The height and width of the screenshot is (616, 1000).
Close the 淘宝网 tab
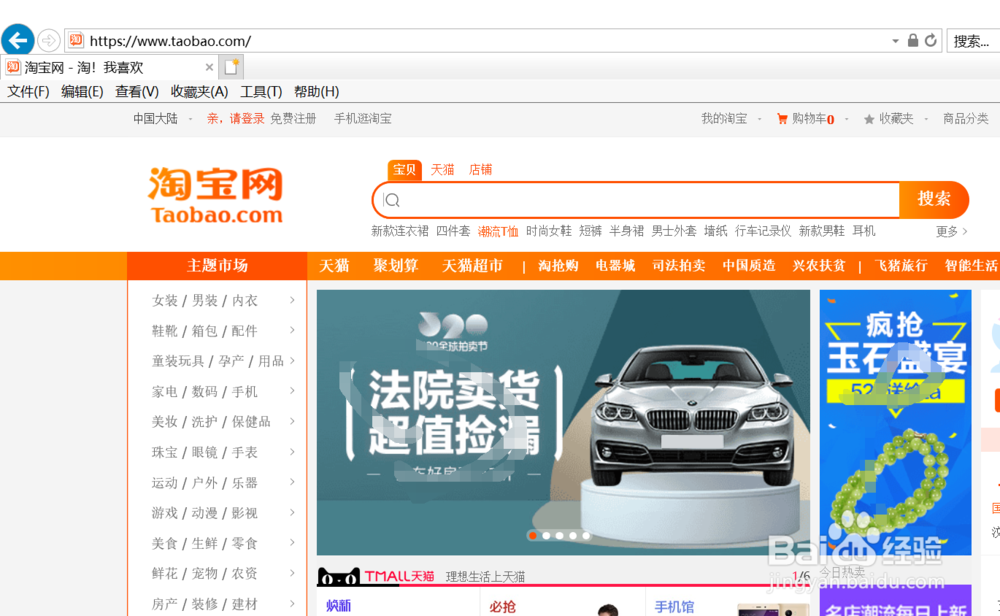pyautogui.click(x=209, y=67)
